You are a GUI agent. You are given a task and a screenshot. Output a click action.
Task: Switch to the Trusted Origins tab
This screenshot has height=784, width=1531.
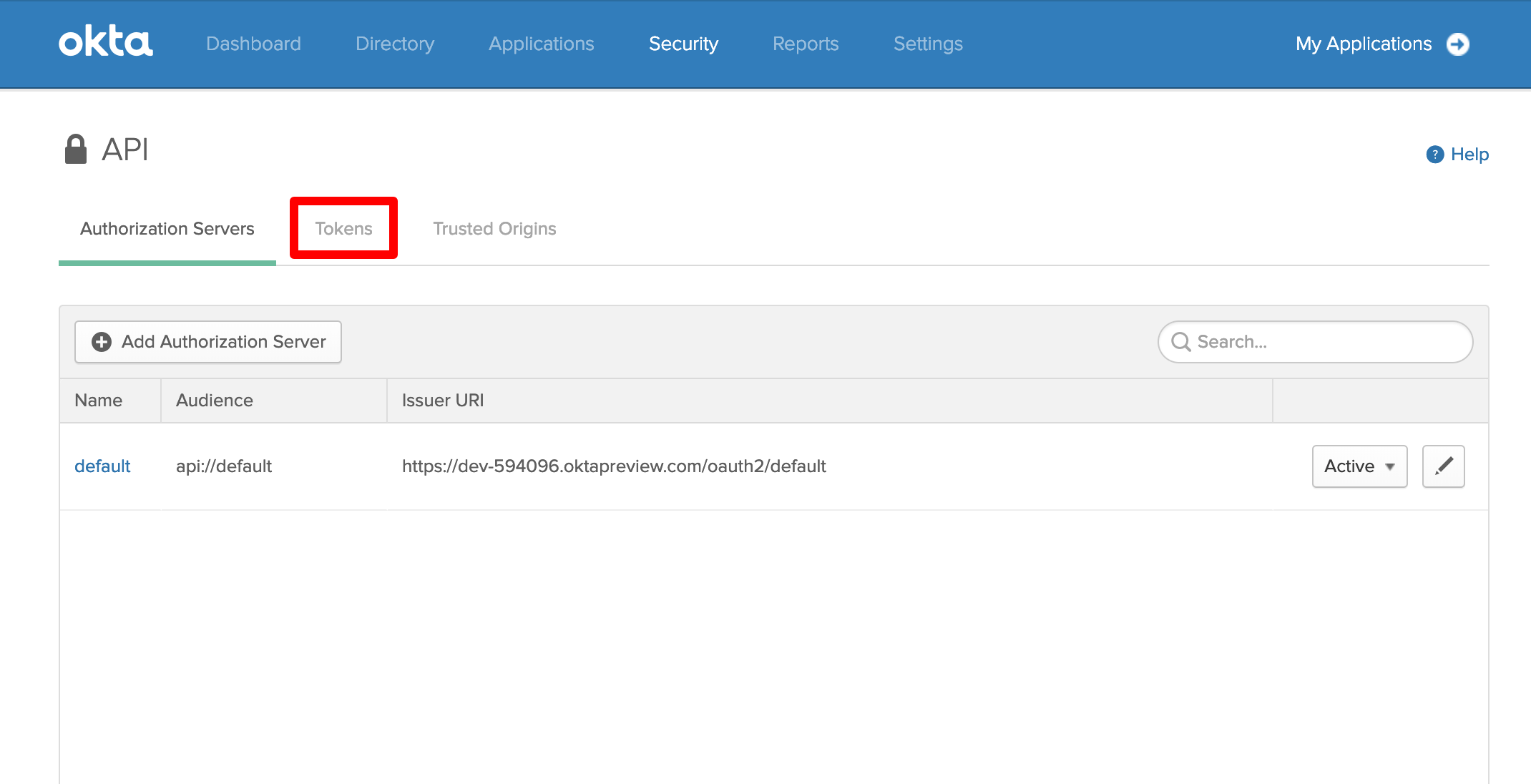(x=494, y=228)
